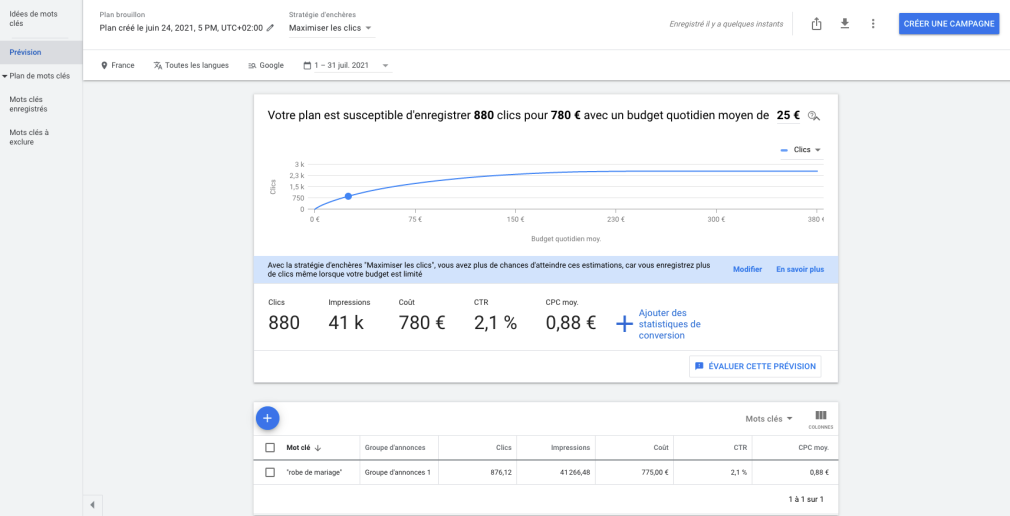Click plus icon to add conversion statistics

pyautogui.click(x=624, y=324)
